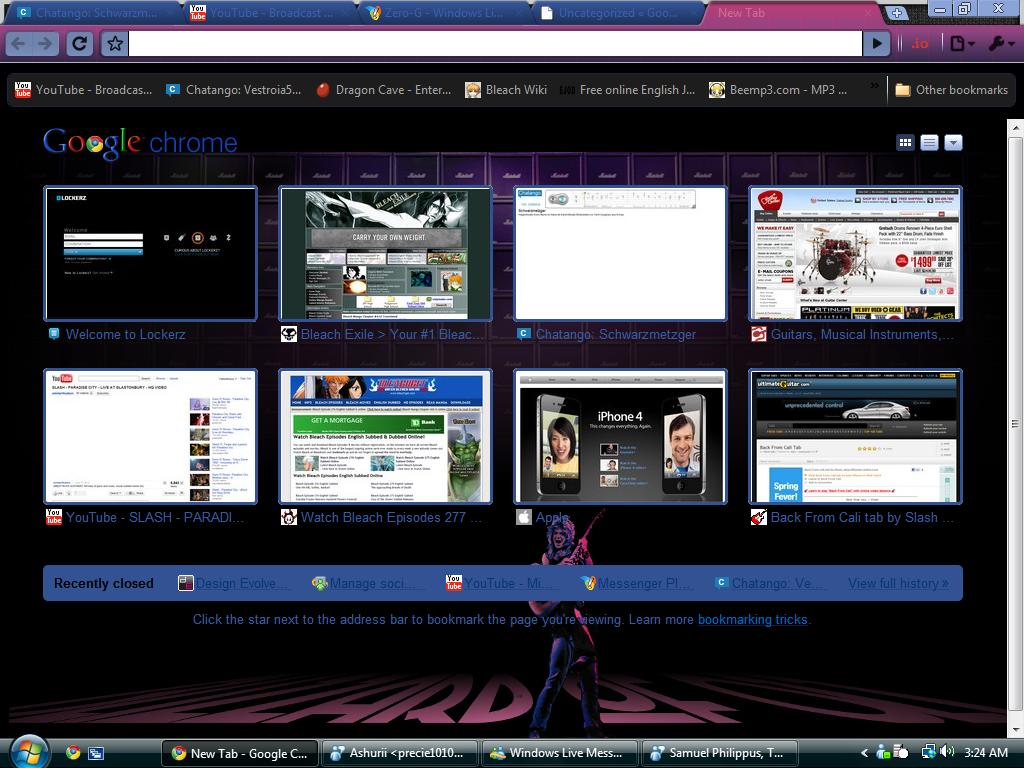Click Show Desktop quick launch icon
The image size is (1024, 768).
(96, 753)
